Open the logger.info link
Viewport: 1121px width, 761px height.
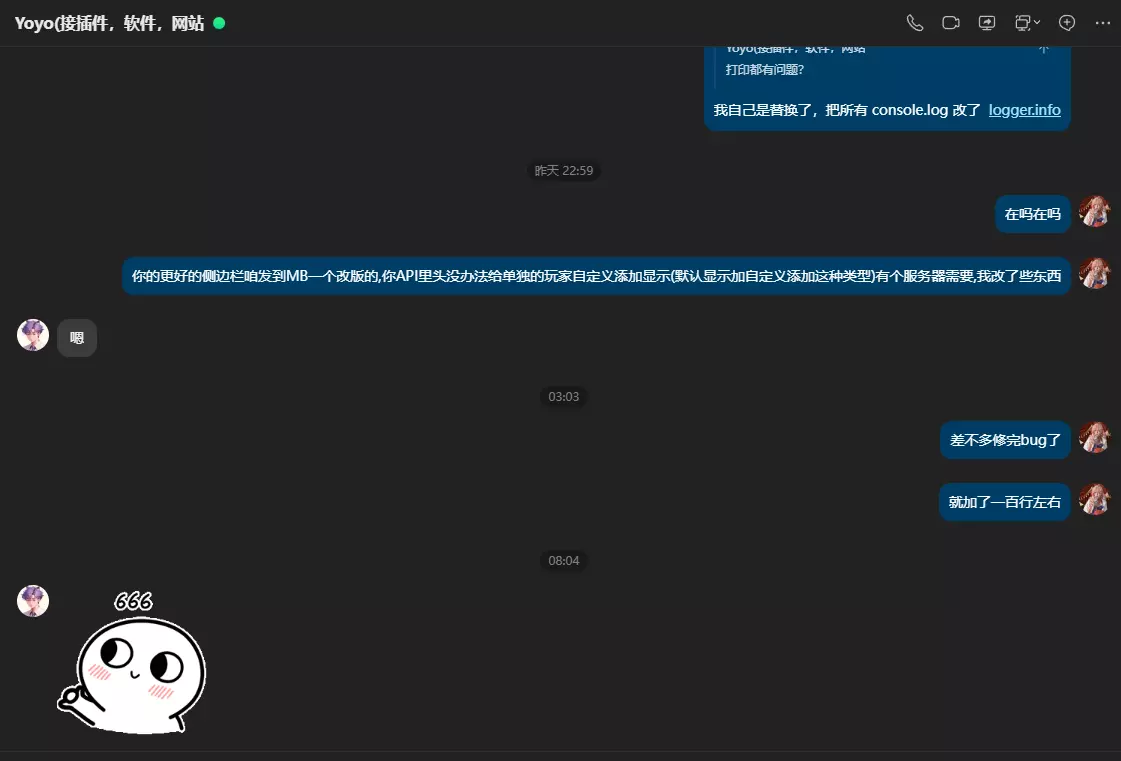(x=1024, y=110)
